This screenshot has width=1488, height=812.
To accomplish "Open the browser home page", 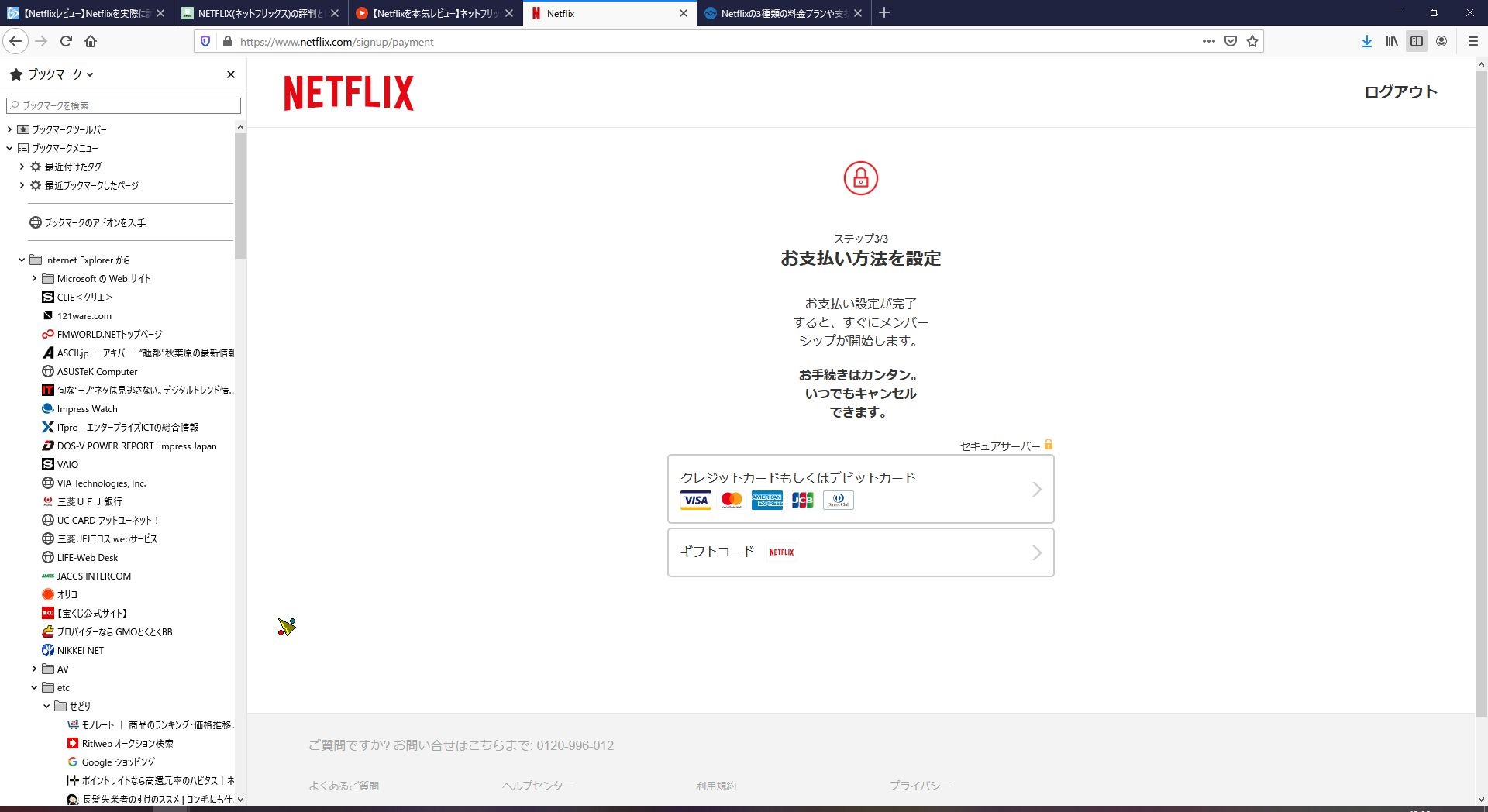I will click(91, 41).
